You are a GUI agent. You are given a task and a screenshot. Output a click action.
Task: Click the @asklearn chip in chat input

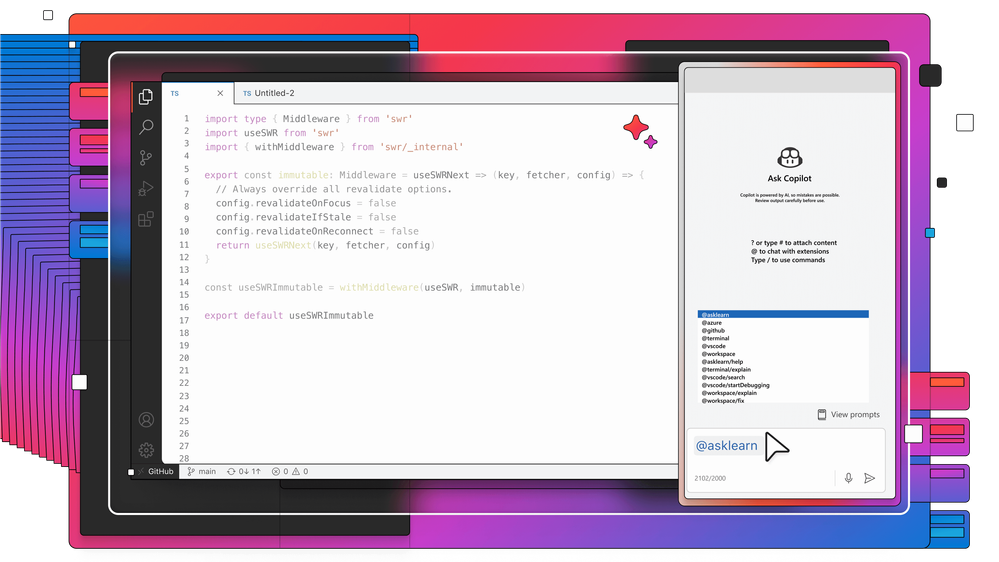click(726, 445)
